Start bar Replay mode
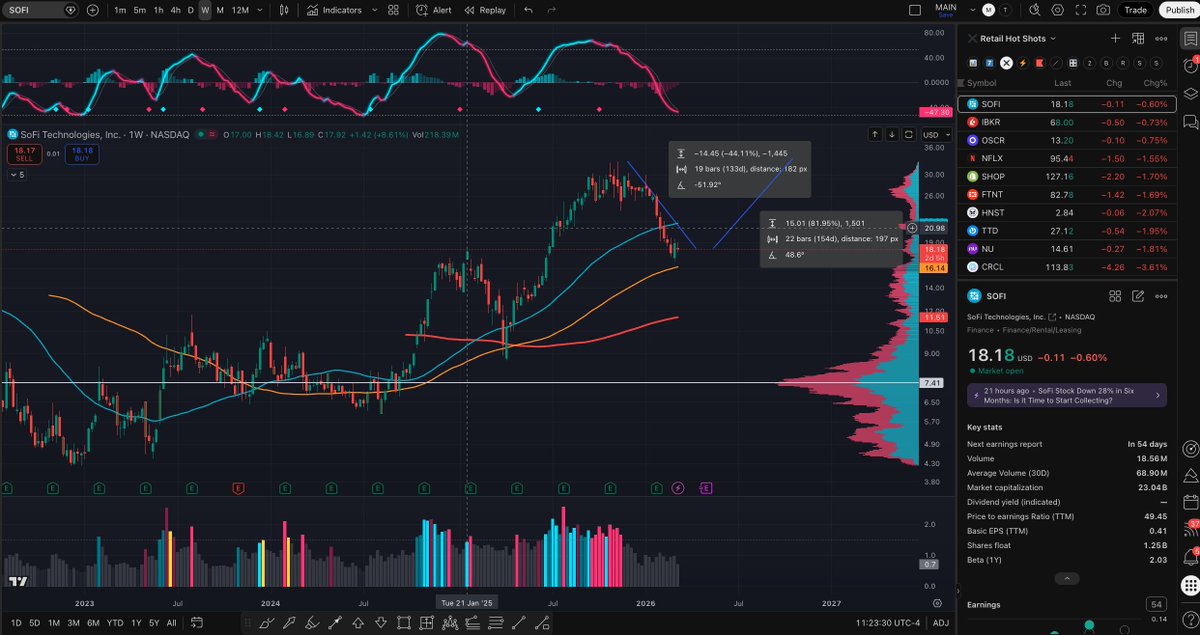Screen dimensions: 1200x635 484,10
